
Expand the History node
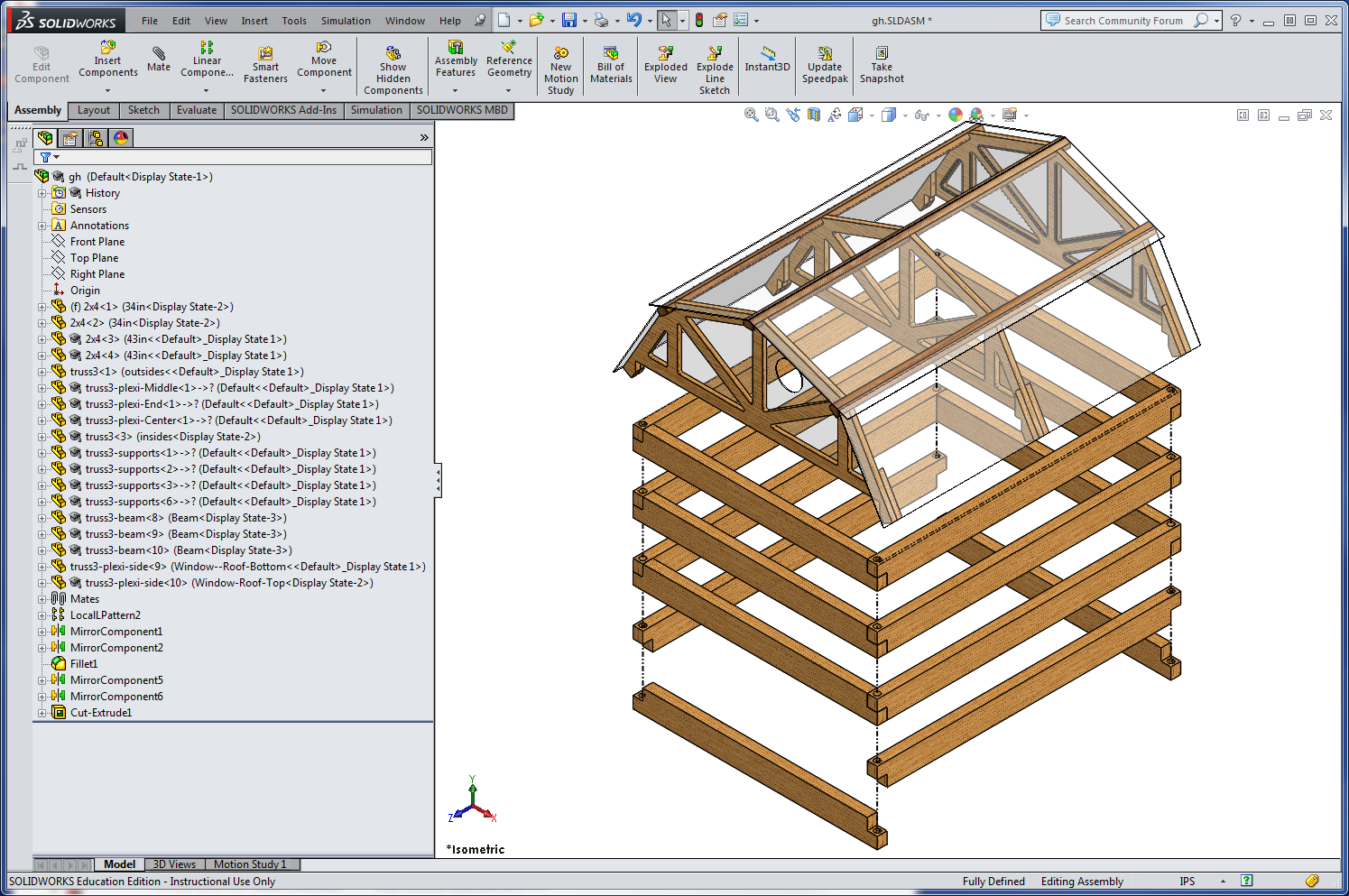point(42,193)
